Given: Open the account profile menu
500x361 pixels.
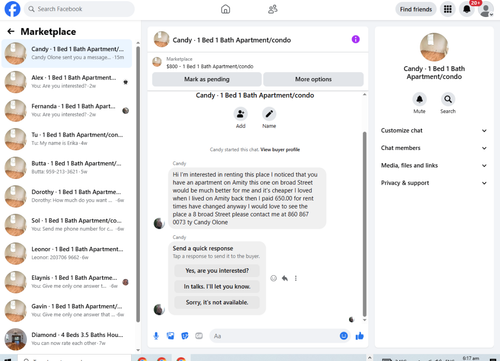Looking at the screenshot, I should (486, 9).
